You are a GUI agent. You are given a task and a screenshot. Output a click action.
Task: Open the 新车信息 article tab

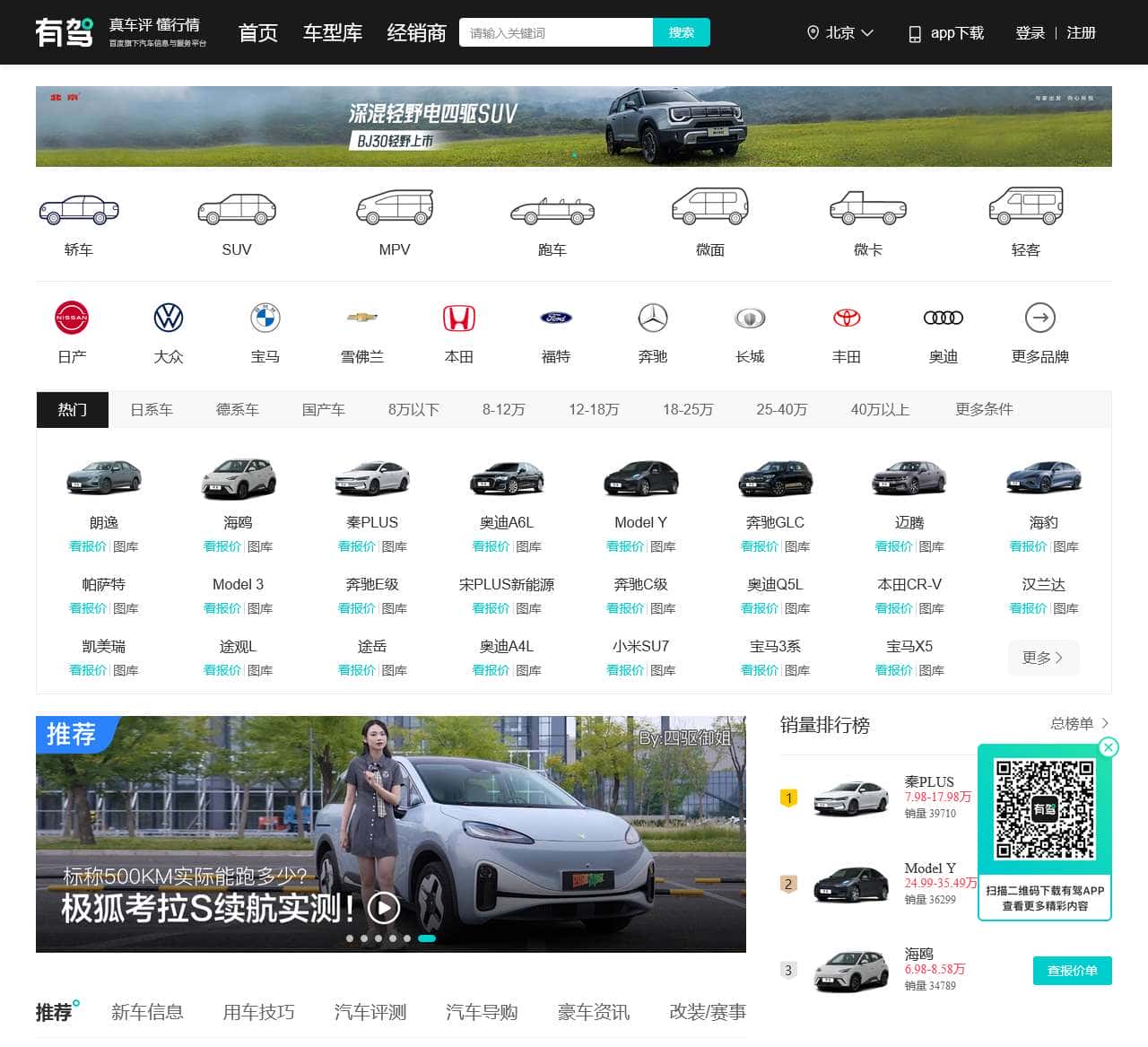147,1012
